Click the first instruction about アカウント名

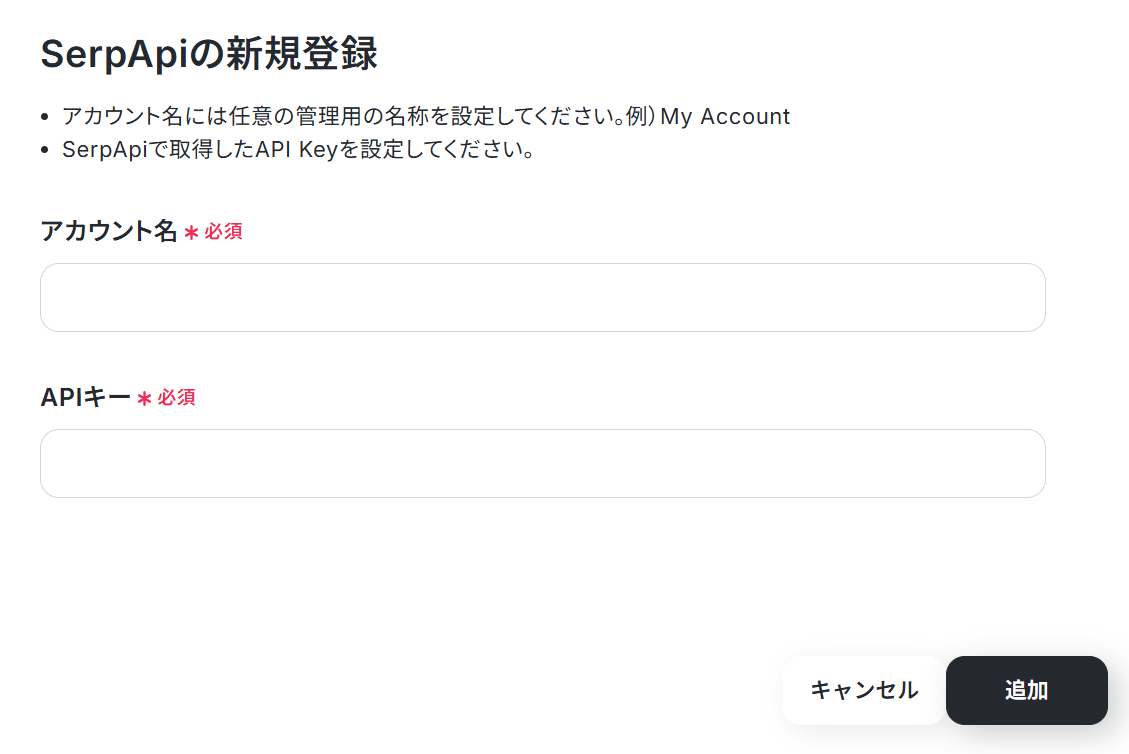tap(426, 116)
